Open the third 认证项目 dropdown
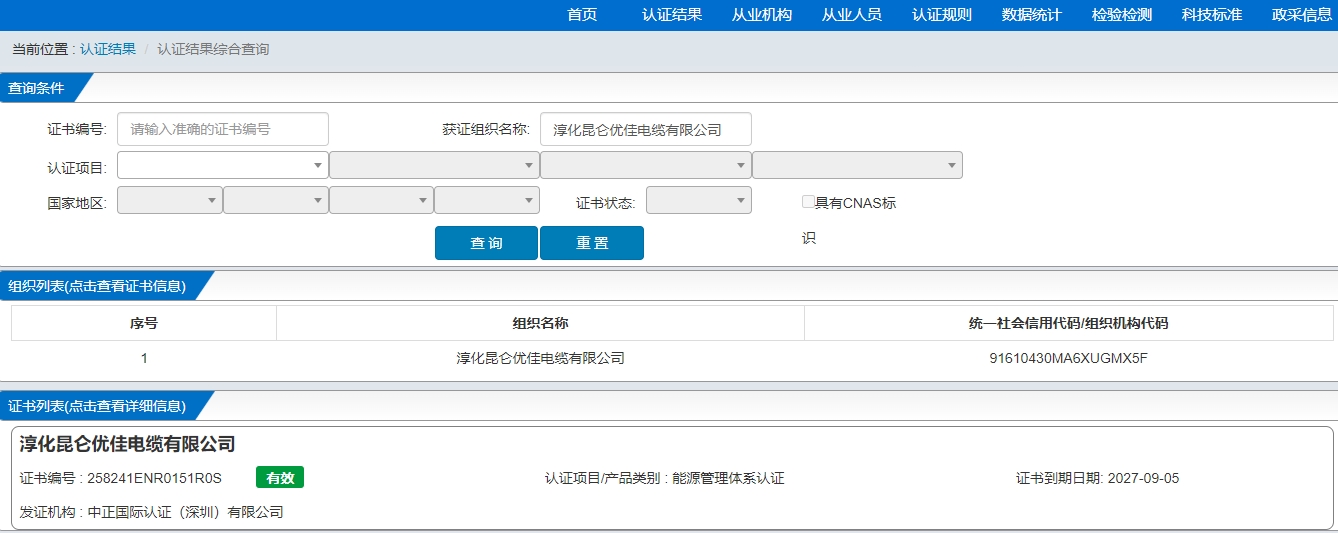The width and height of the screenshot is (1338, 533). click(x=646, y=165)
